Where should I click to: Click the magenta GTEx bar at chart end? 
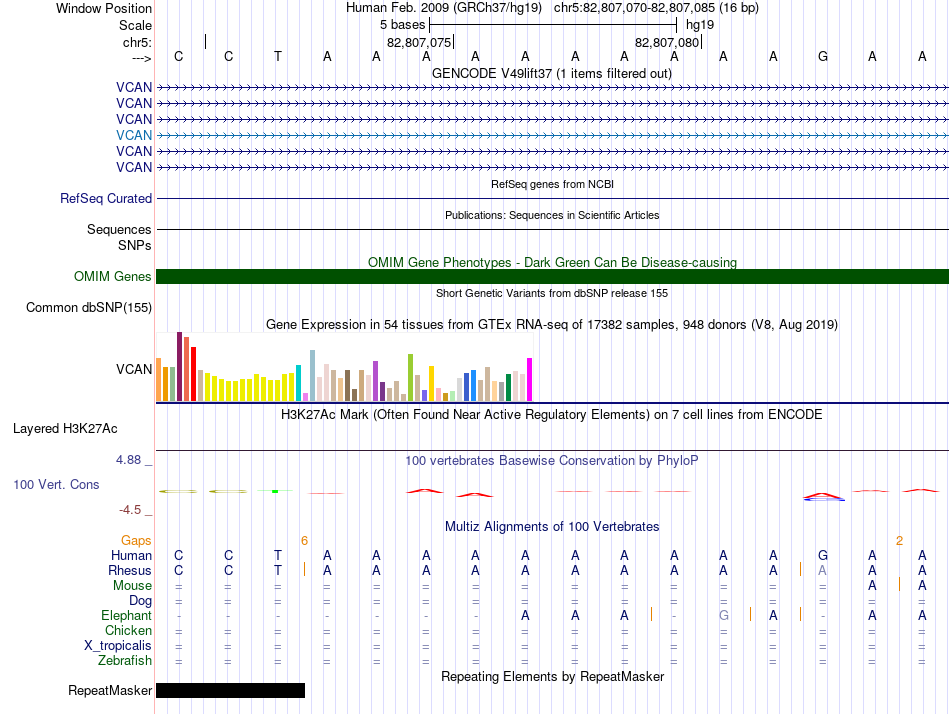point(530,379)
